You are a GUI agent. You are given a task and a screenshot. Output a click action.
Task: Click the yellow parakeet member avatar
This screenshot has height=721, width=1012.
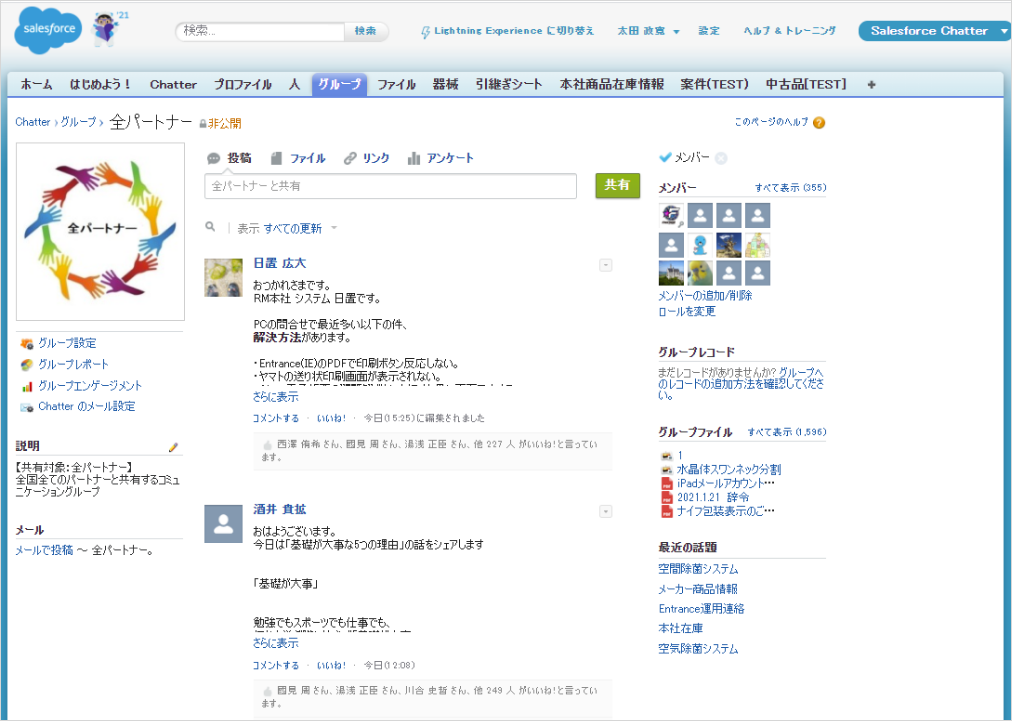pos(700,273)
